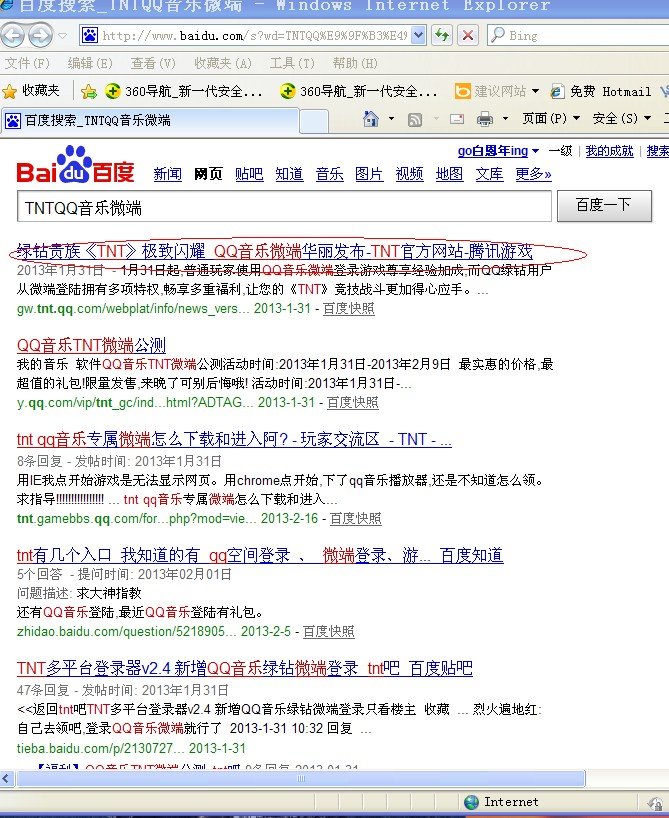
Task: Click the 百度一下 search button
Action: click(604, 206)
